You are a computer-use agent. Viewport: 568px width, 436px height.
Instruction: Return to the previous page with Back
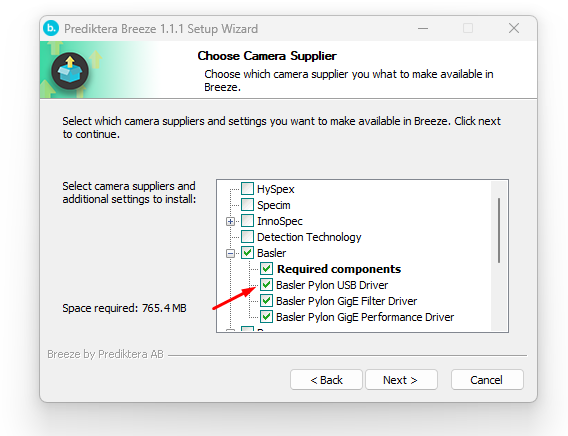click(x=326, y=380)
